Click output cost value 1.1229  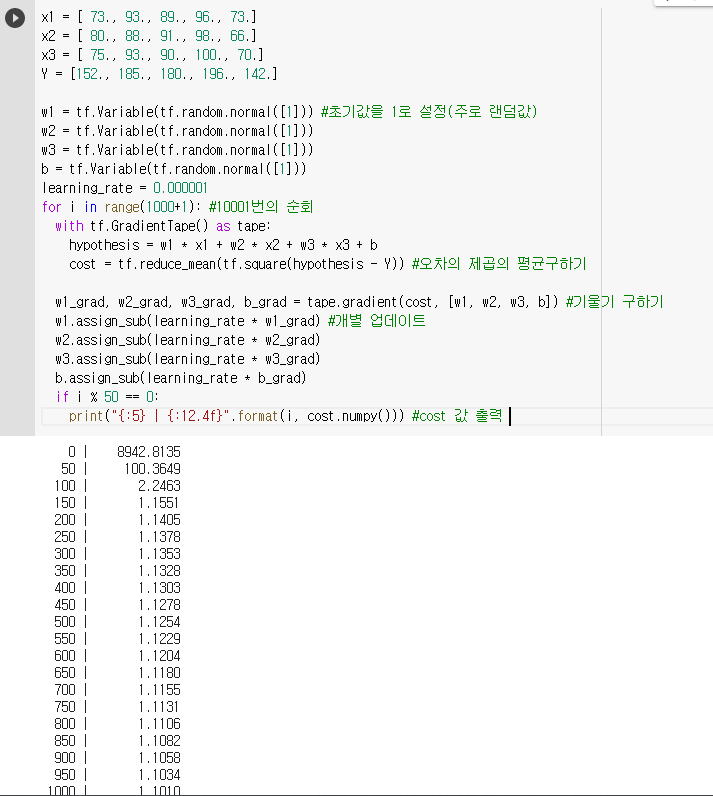159,639
